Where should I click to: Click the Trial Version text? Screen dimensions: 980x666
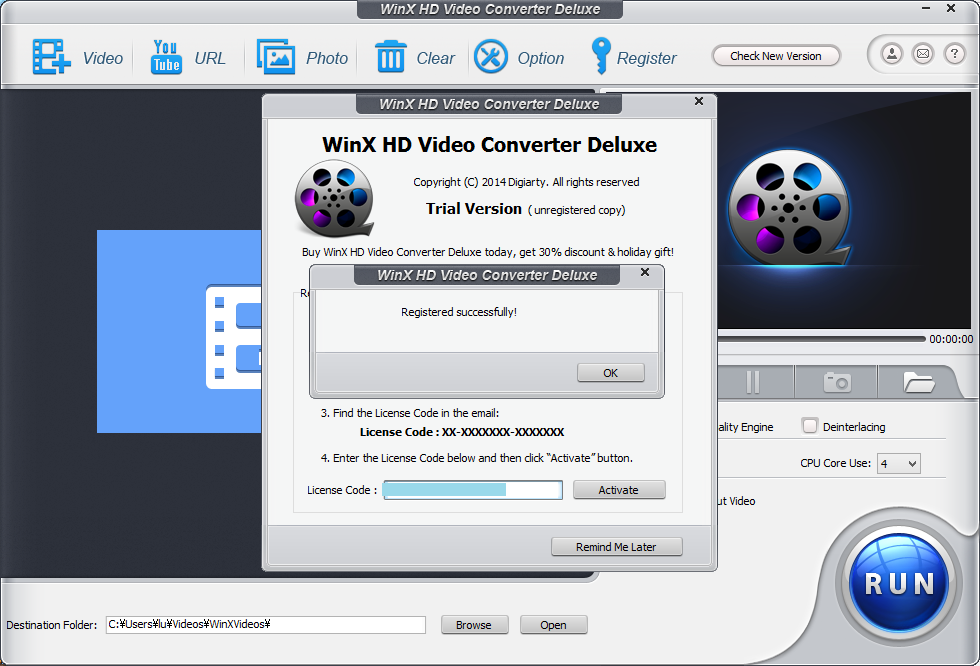pyautogui.click(x=474, y=209)
